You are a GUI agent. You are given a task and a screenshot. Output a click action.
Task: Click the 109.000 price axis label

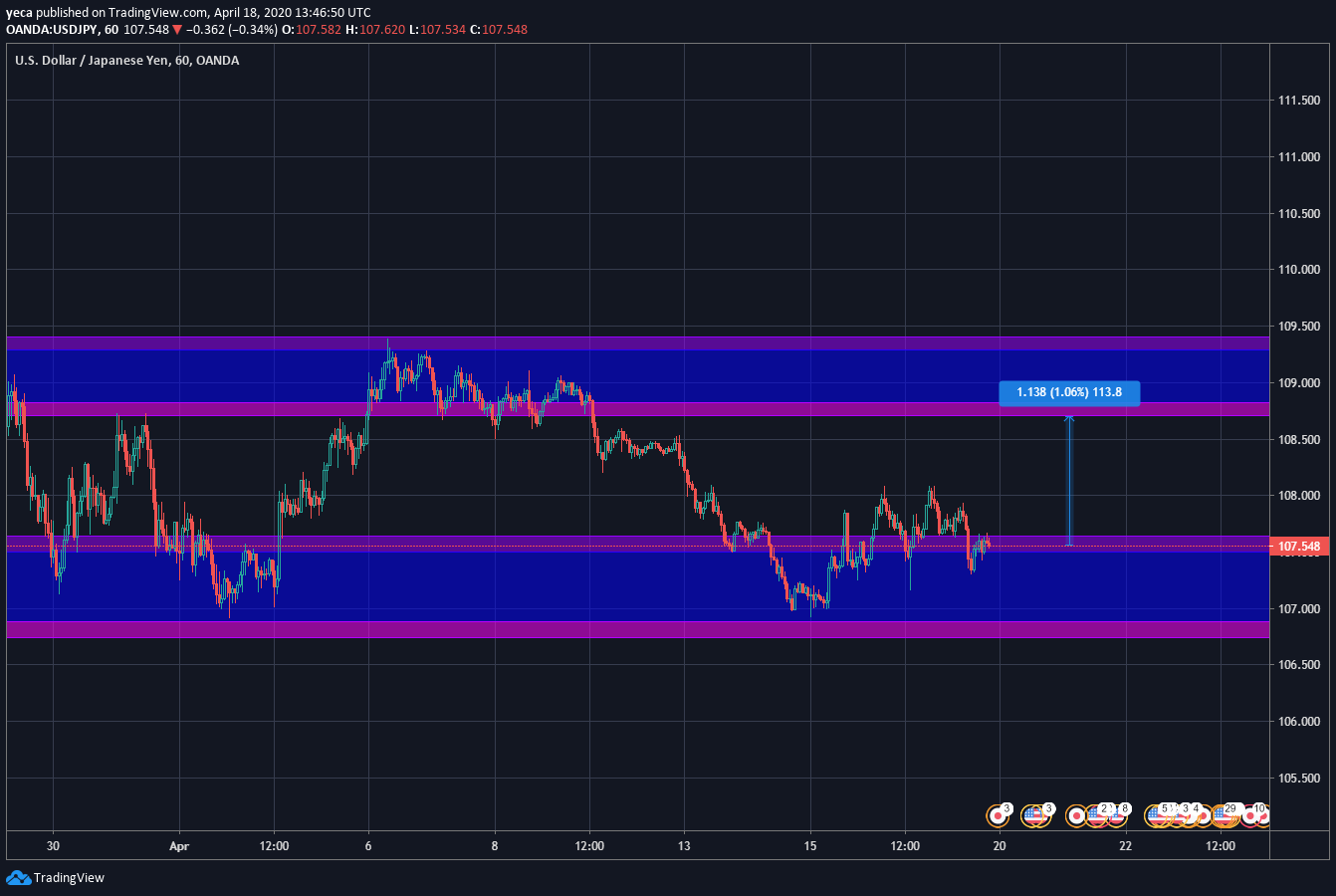point(1299,383)
